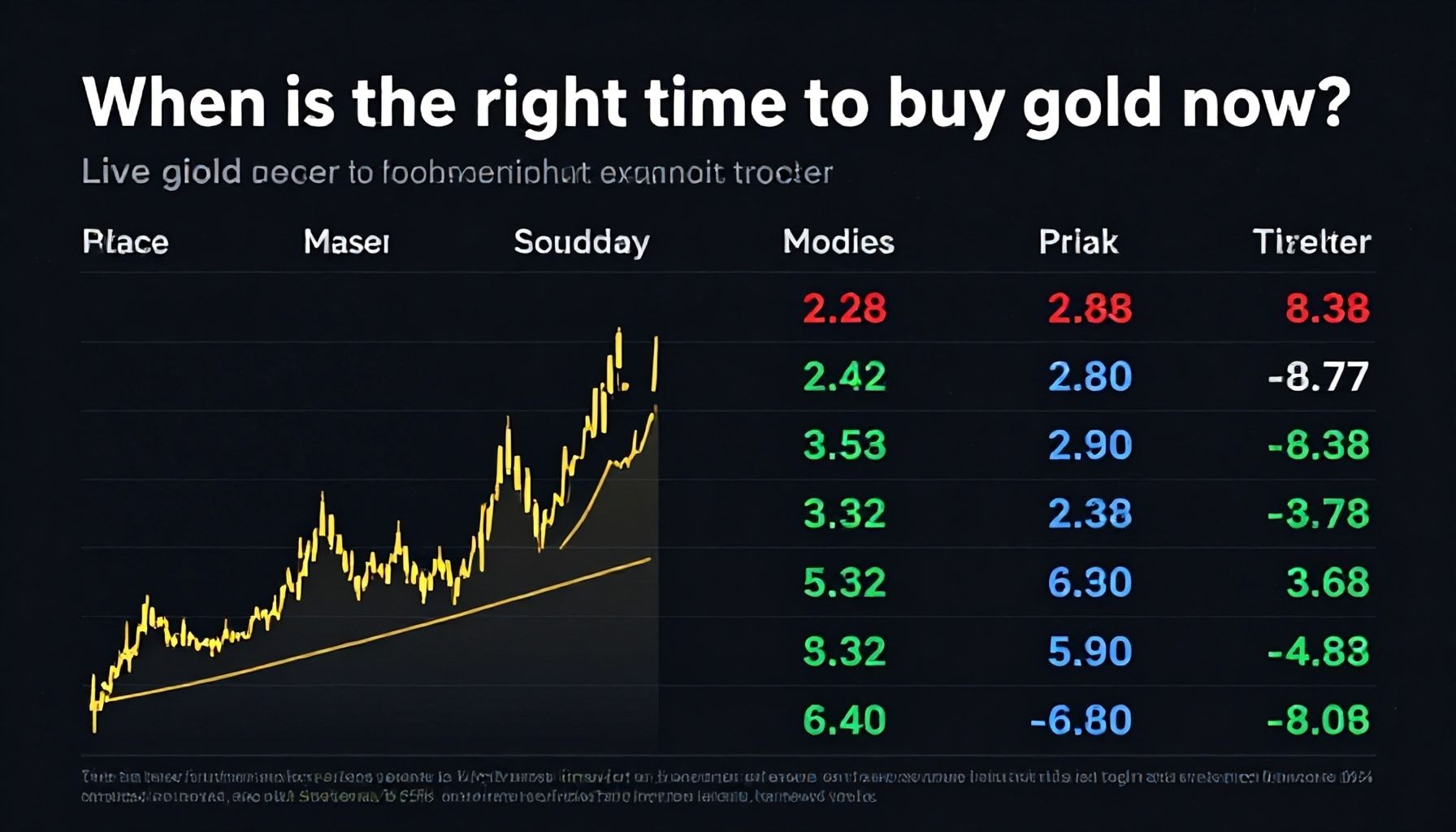Click the Maser column header

point(346,241)
